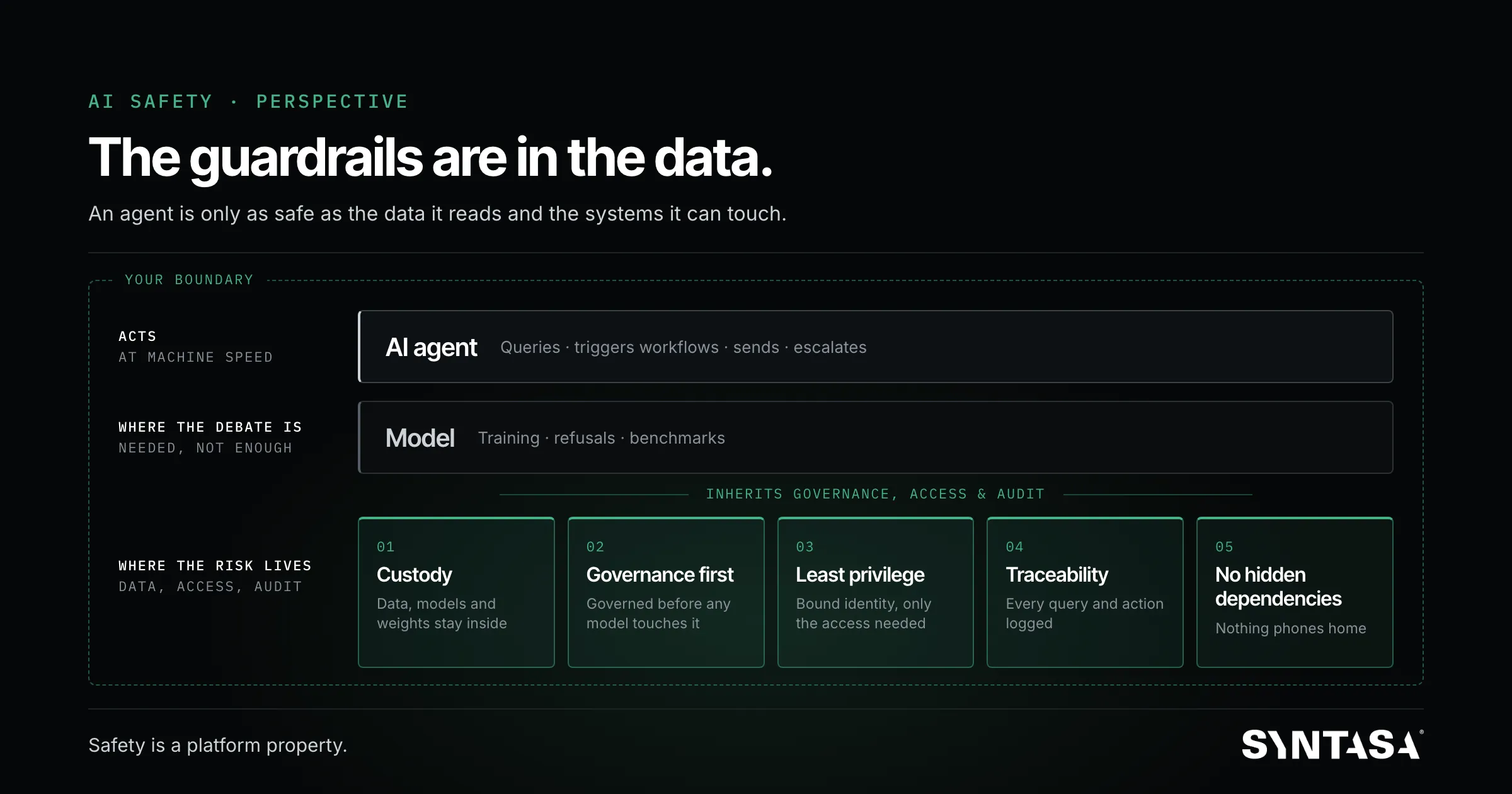
Task: Click the '02' number in Governance card
Action: click(595, 547)
